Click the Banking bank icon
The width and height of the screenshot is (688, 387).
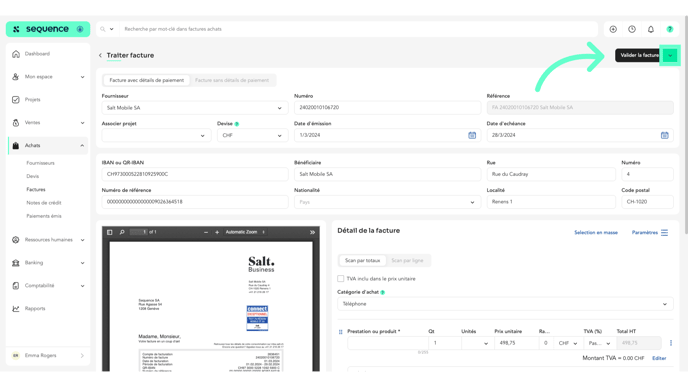(16, 263)
